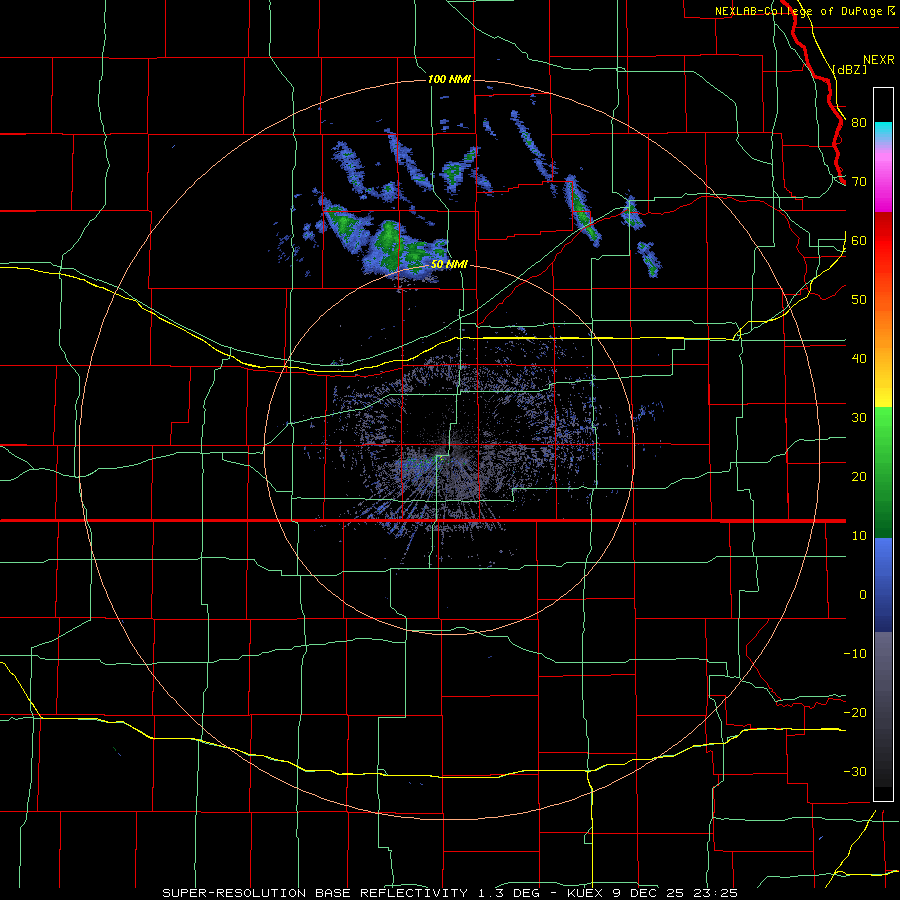
Task: Click the -30 value on the dBZ scale
Action: tap(855, 771)
